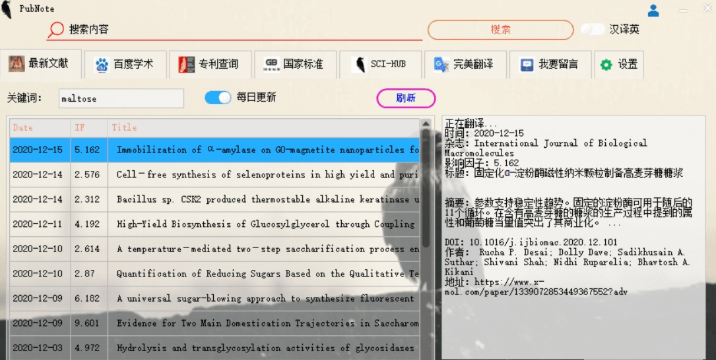
Task: Click the 完美翻译 translate icon
Action: pos(441,64)
